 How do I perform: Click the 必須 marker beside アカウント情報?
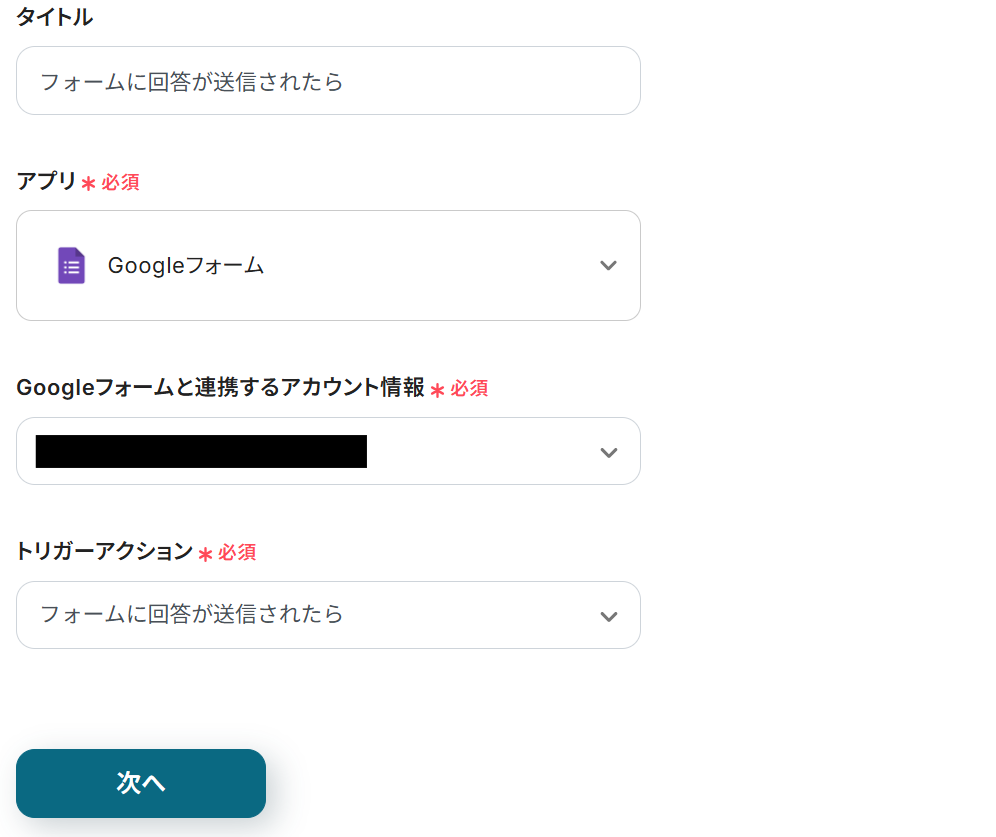(469, 389)
